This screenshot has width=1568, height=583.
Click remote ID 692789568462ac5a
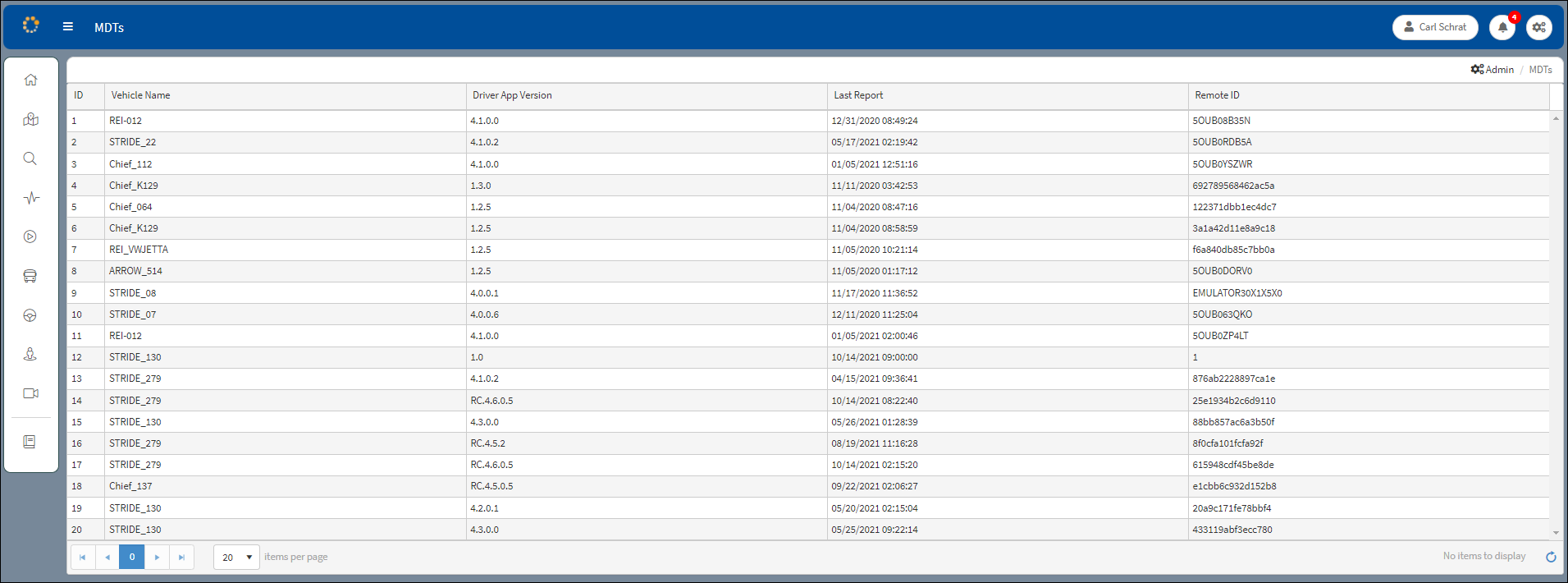tap(1369, 186)
